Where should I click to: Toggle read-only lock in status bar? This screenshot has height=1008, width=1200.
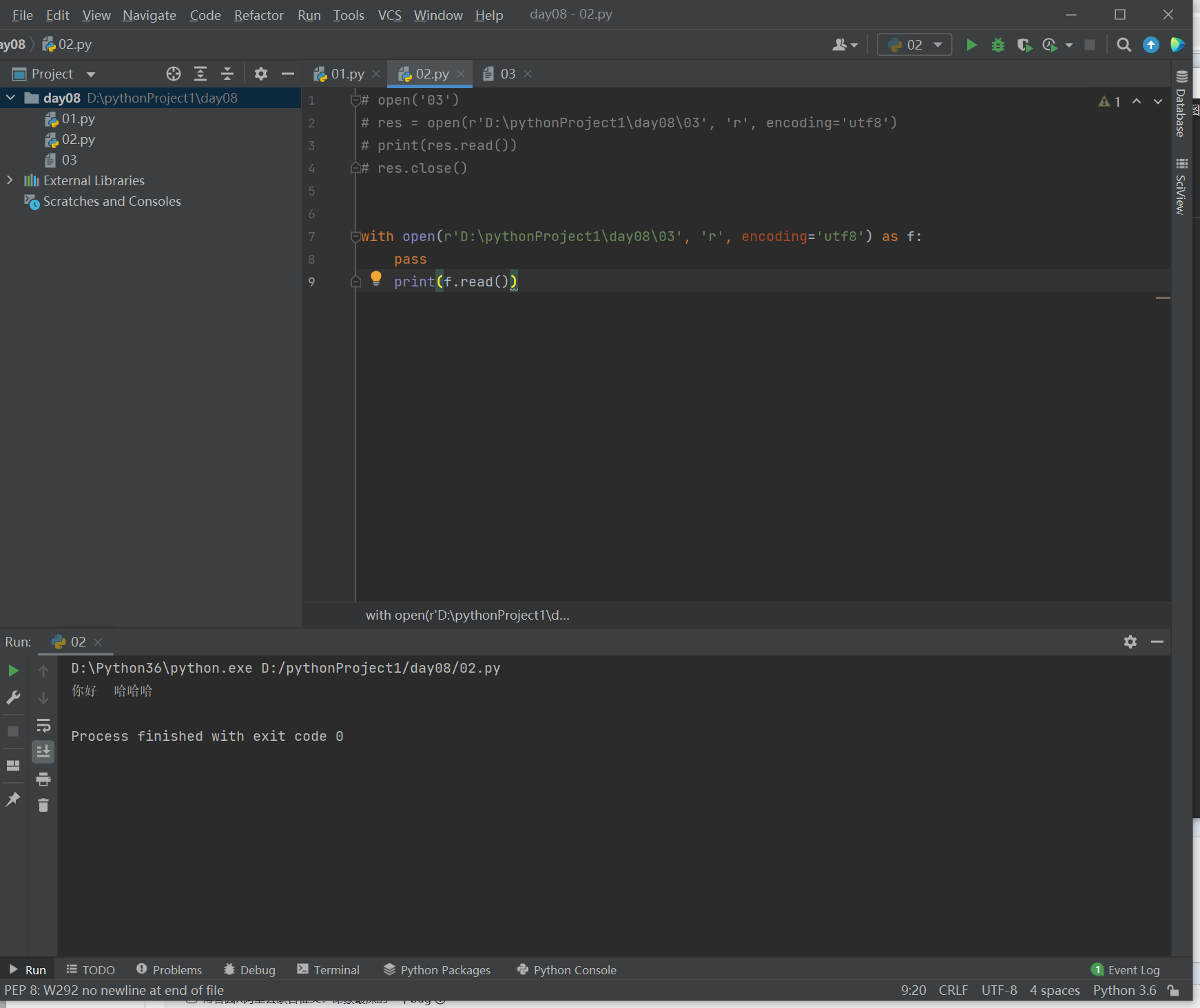1174,990
